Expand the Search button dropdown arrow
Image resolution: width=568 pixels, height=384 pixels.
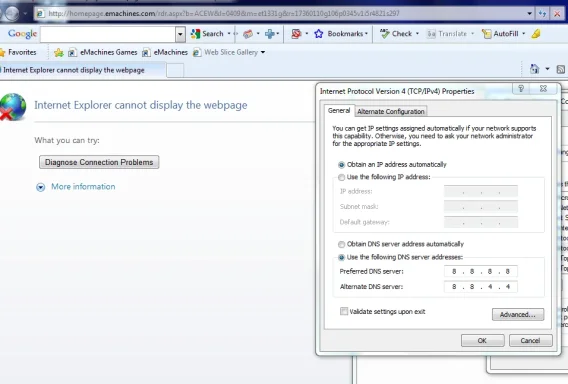(x=229, y=34)
